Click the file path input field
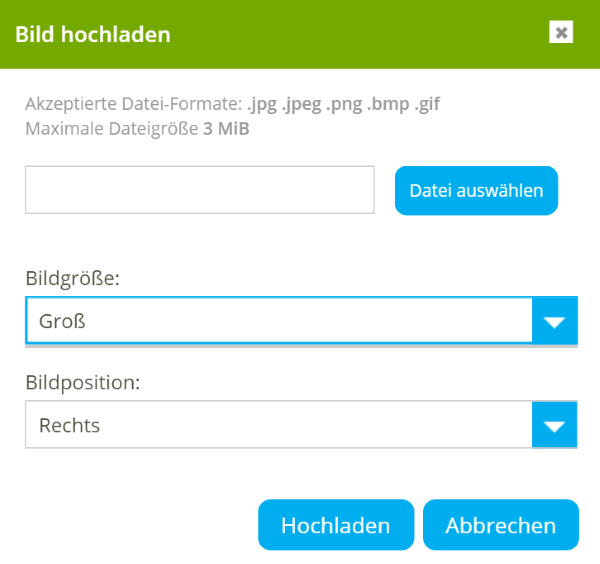This screenshot has height=564, width=600. click(199, 190)
